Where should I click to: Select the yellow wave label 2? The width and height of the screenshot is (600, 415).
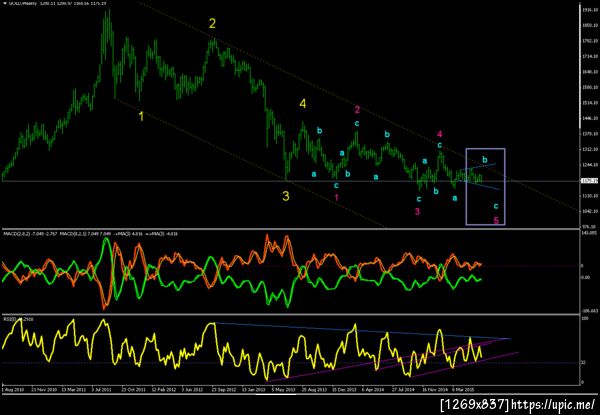[x=212, y=24]
